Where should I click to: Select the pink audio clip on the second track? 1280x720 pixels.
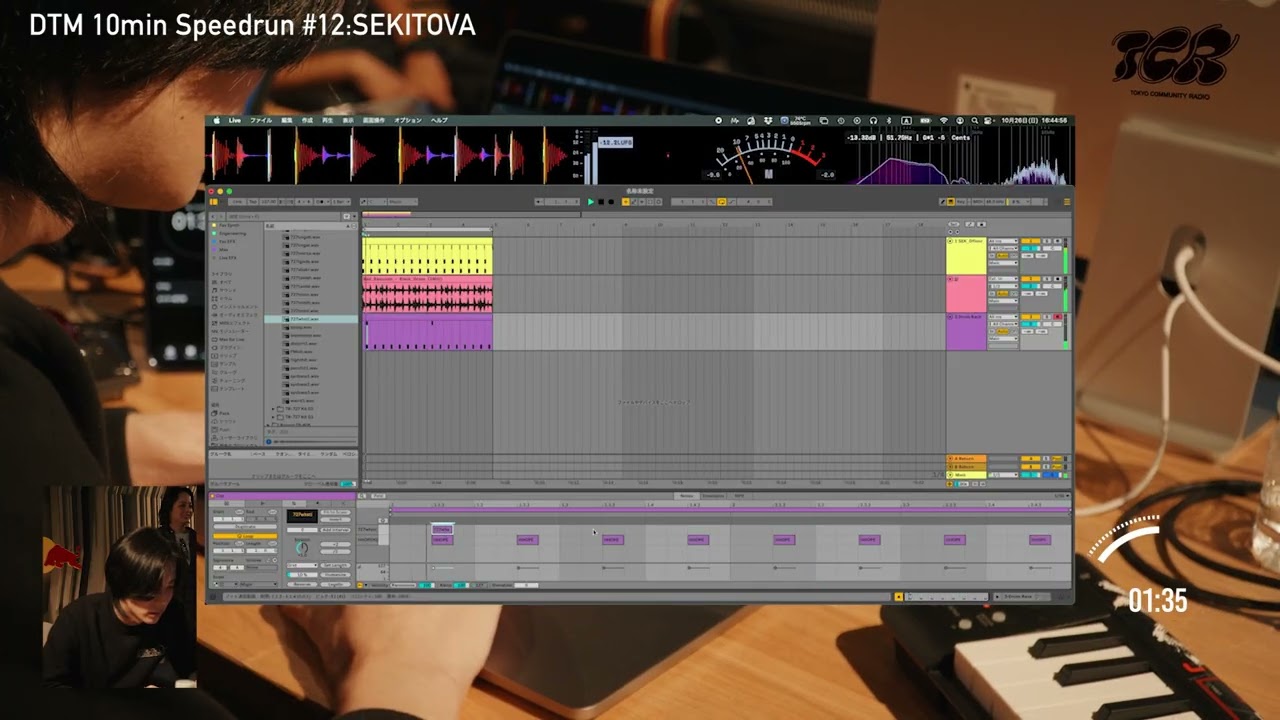(x=428, y=295)
